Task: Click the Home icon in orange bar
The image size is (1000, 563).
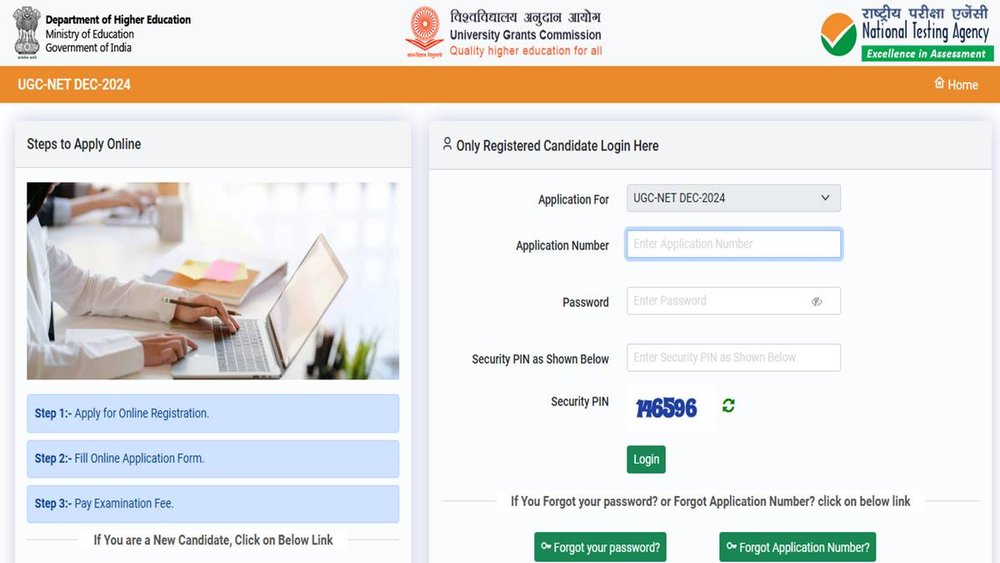Action: click(939, 83)
